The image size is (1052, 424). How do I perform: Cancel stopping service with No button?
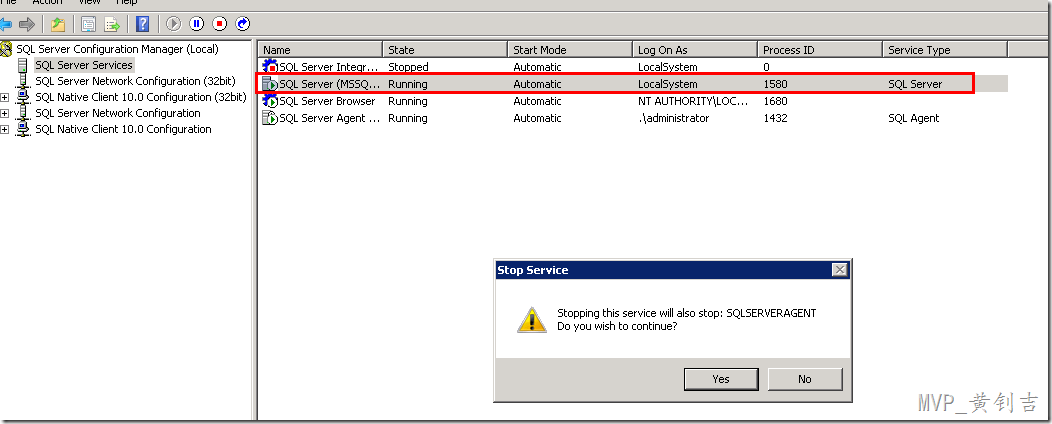coord(804,379)
